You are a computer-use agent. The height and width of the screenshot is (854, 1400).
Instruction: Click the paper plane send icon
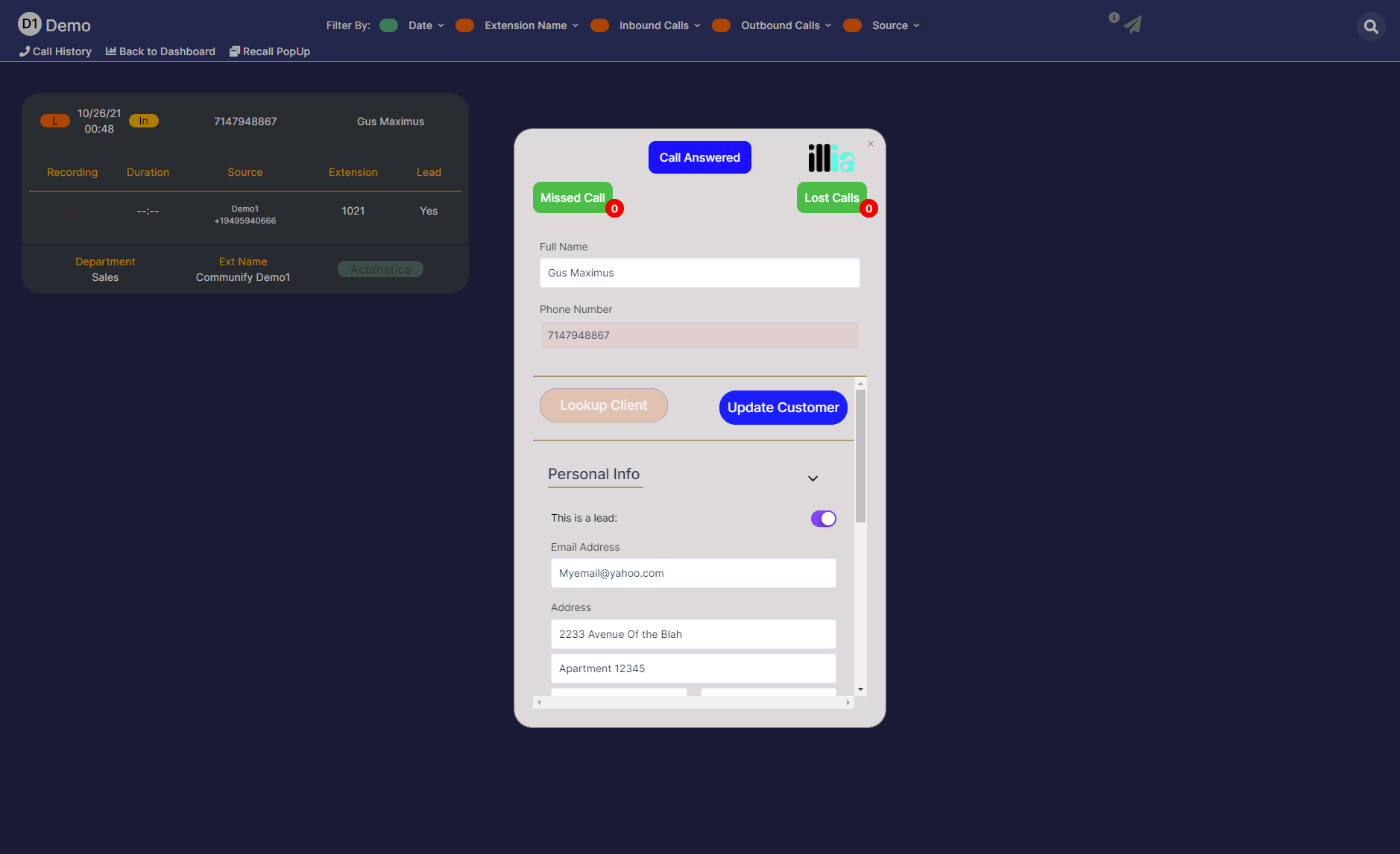1133,25
